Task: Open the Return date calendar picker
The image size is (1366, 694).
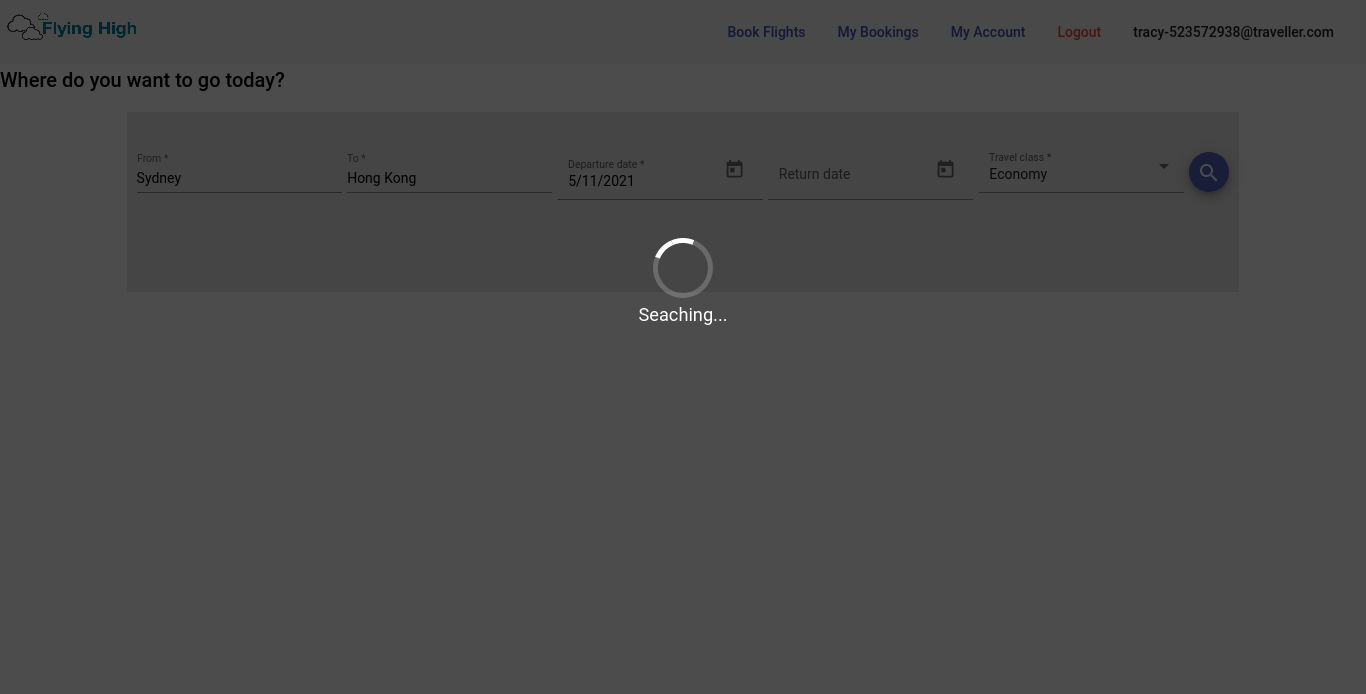Action: (945, 169)
